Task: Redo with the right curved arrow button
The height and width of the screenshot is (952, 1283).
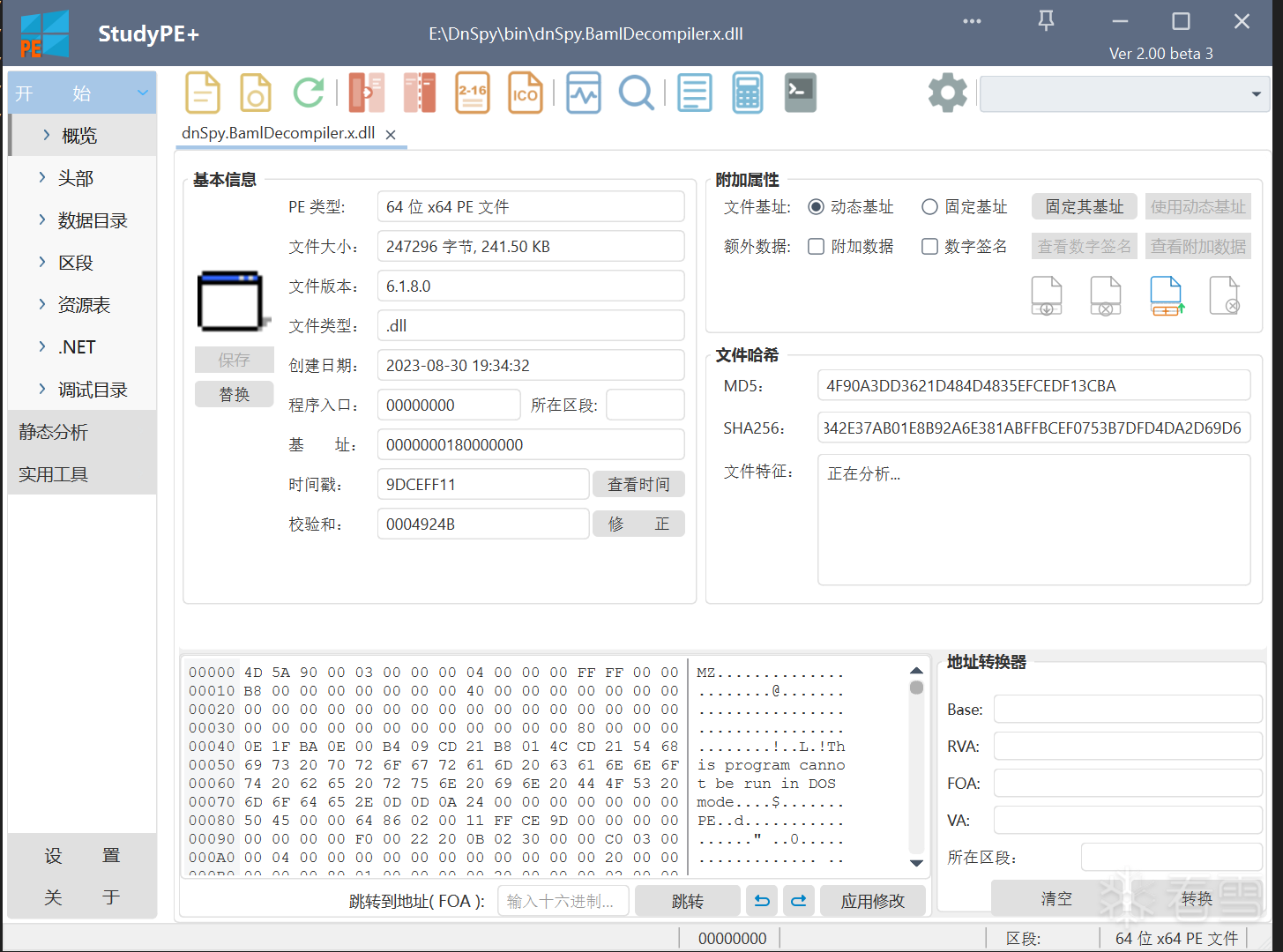Action: point(799,901)
